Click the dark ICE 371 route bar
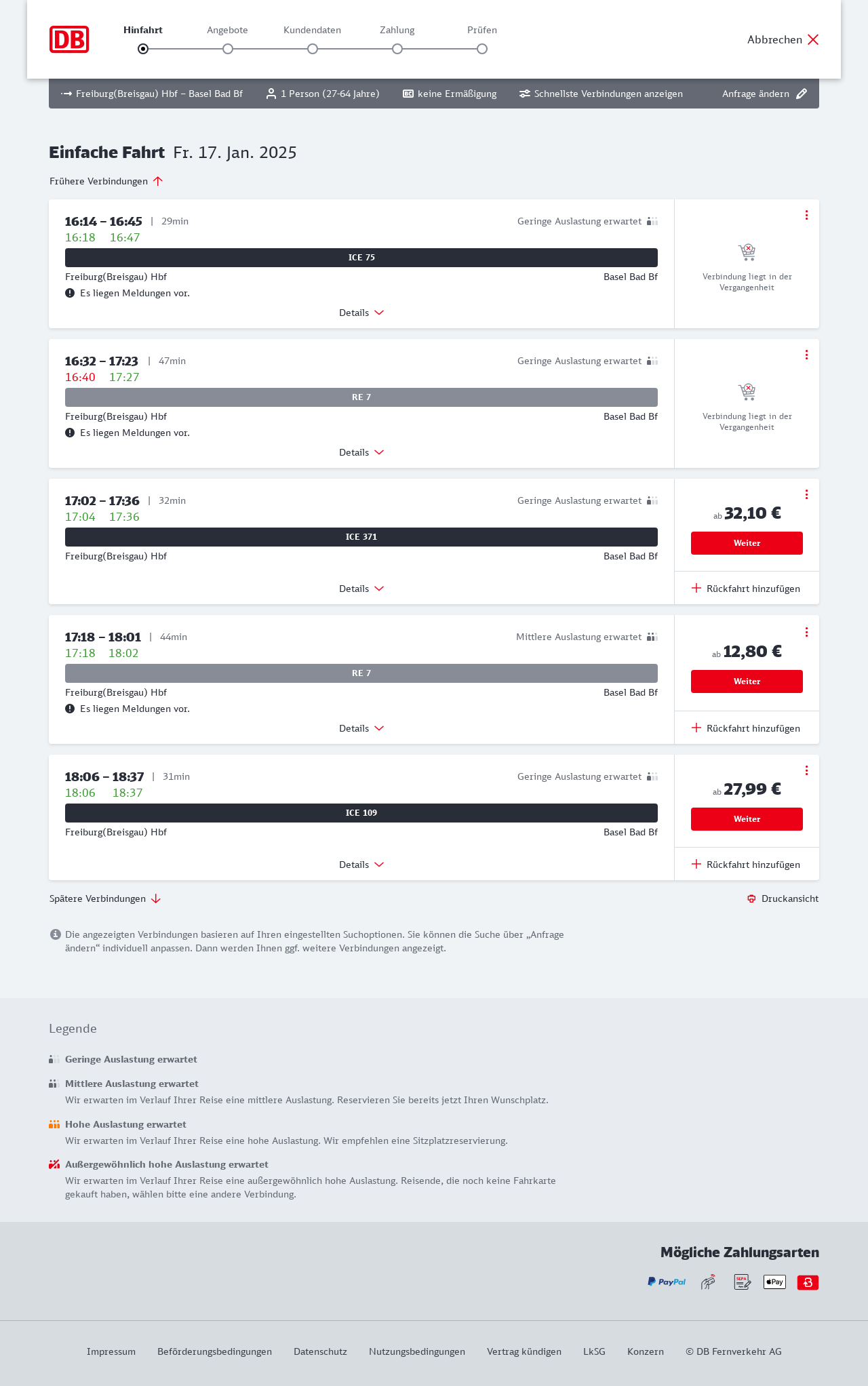Screen dimensions: 868x1386 (361, 537)
